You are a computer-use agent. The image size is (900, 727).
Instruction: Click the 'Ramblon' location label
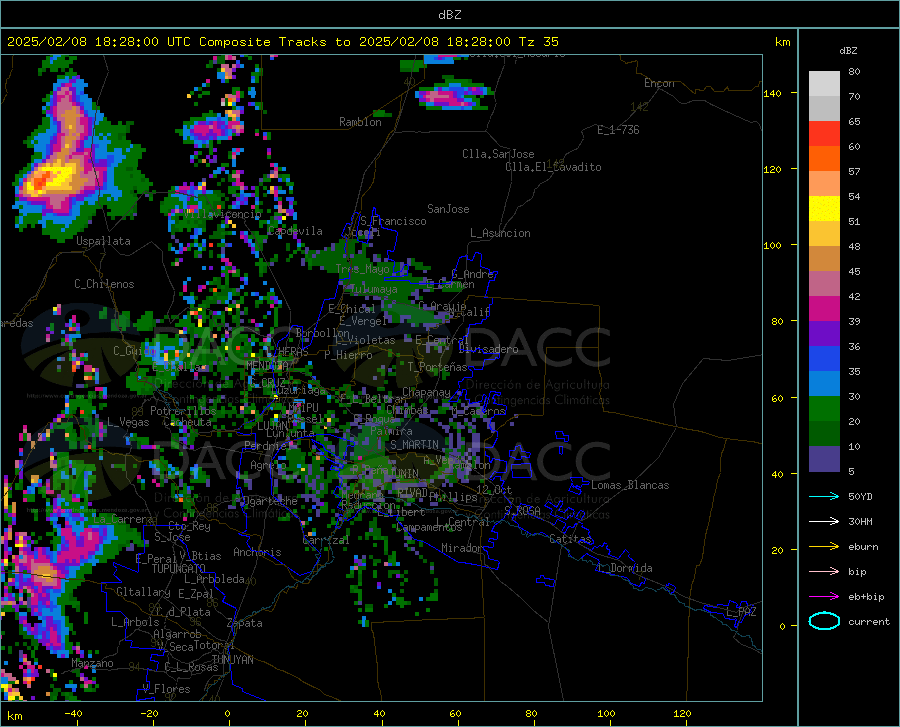(x=360, y=122)
